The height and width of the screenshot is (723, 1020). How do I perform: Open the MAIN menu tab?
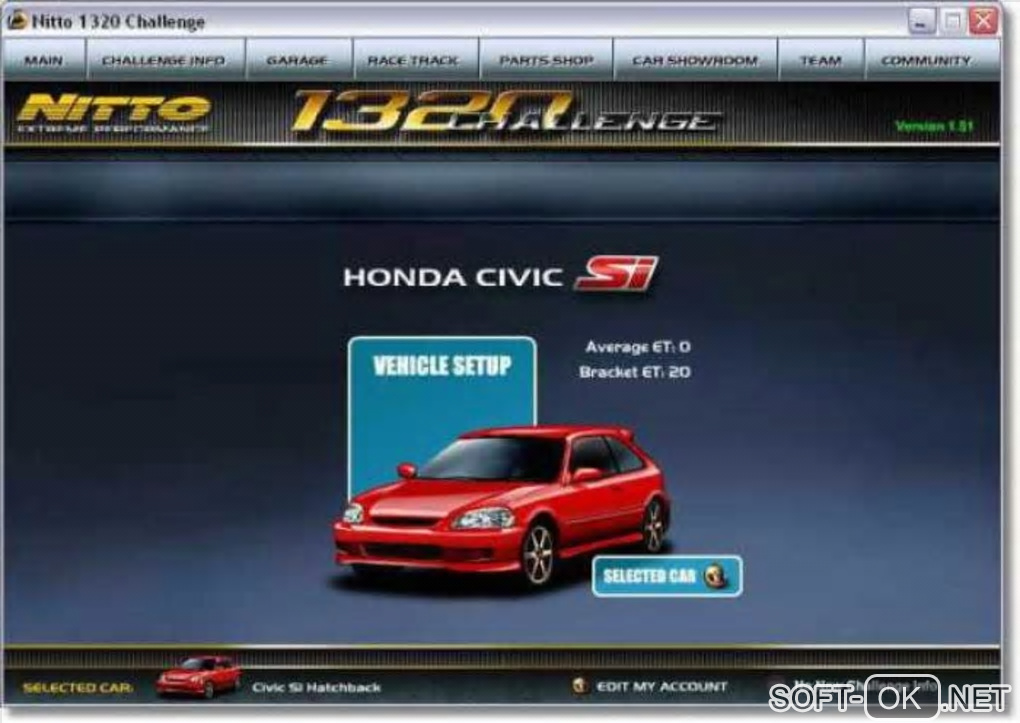tap(44, 60)
